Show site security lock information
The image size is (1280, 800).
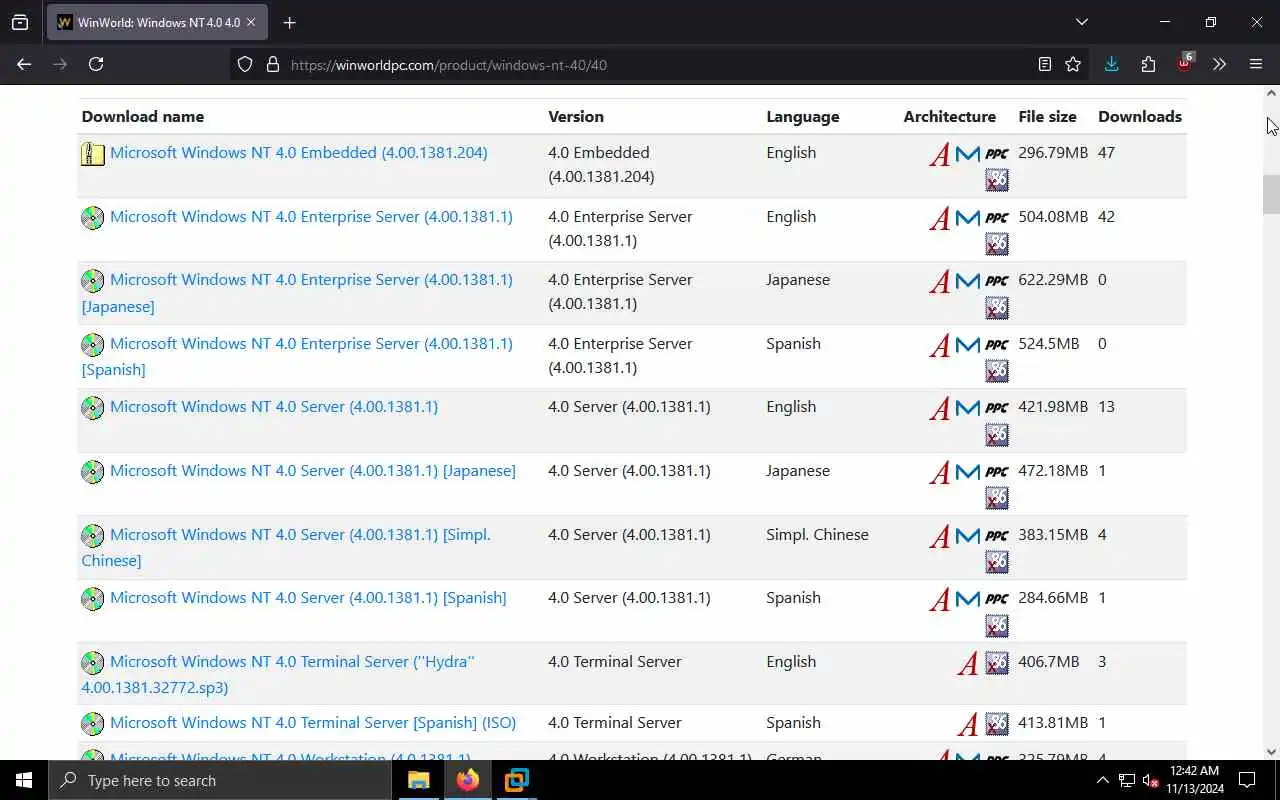pos(272,64)
